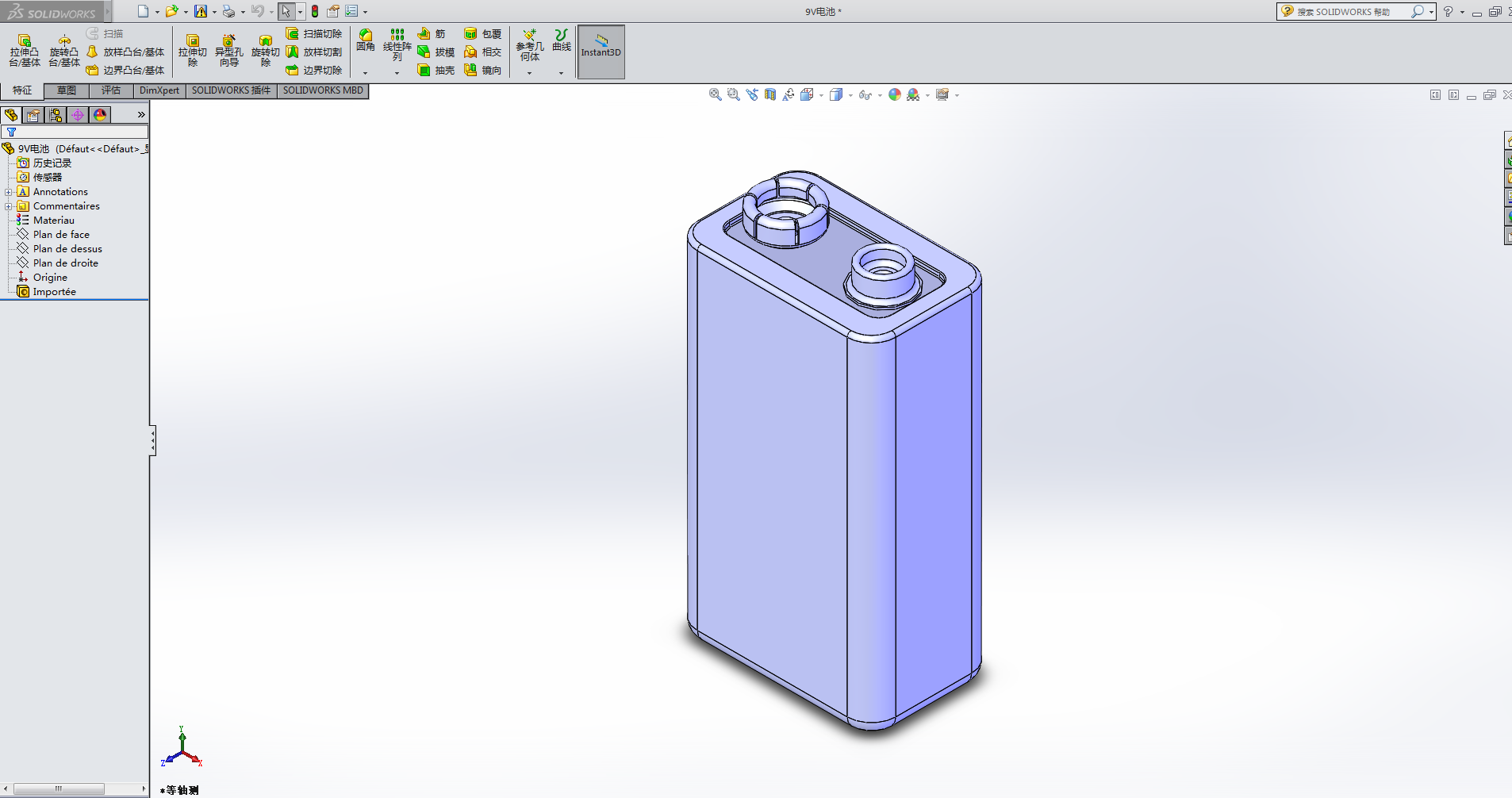Click the Print icon in the top toolbar
Screen dimensions: 1512x798
[228, 12]
